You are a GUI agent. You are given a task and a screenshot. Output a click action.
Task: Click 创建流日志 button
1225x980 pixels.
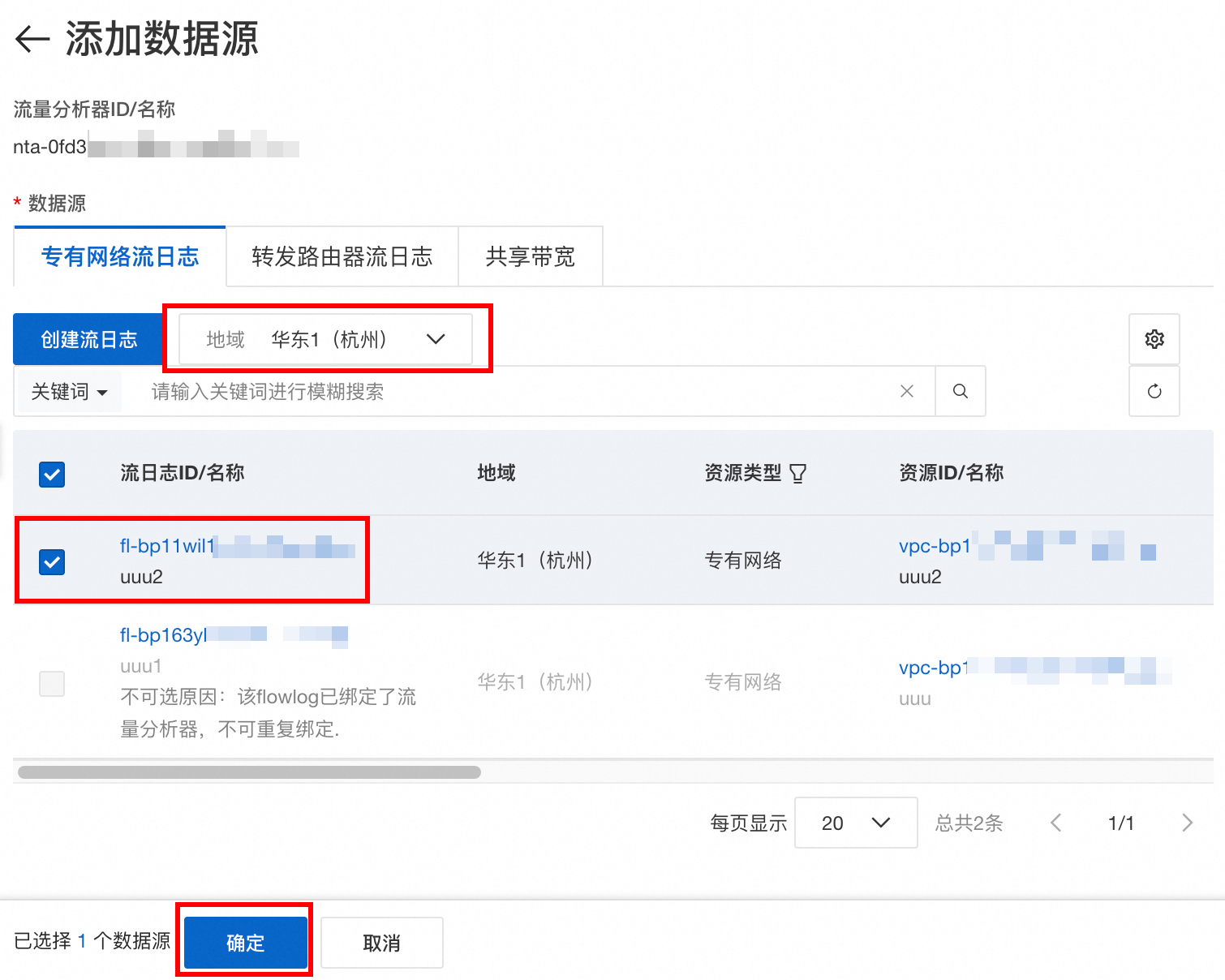click(x=89, y=339)
